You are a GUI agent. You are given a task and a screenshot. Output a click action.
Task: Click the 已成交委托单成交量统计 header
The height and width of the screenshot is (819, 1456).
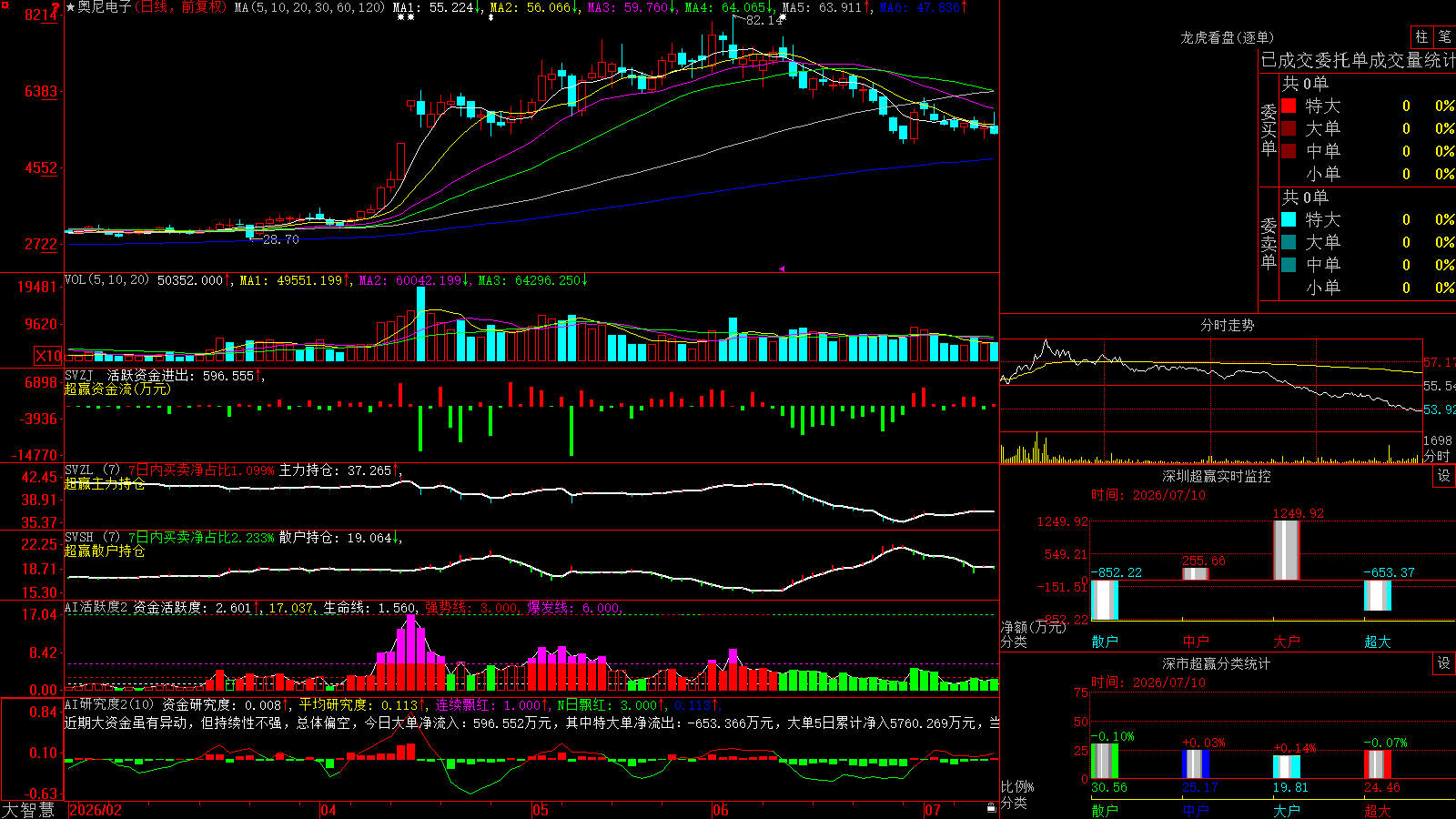[1358, 60]
